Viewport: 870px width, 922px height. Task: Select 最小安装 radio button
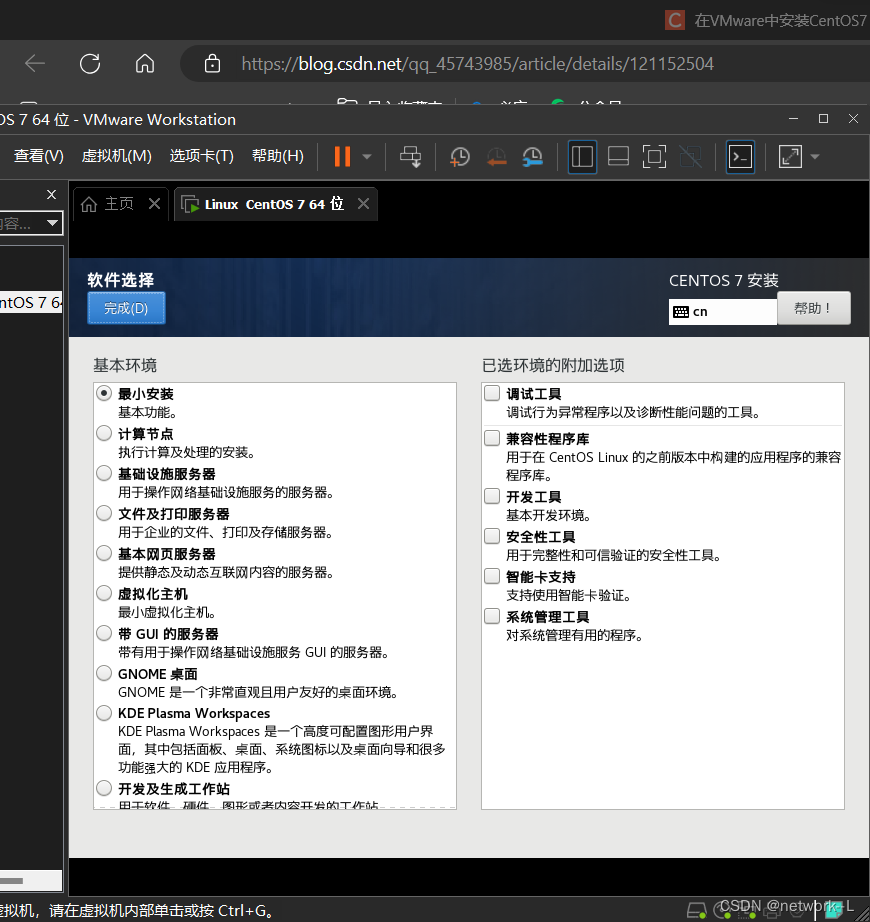click(x=104, y=393)
